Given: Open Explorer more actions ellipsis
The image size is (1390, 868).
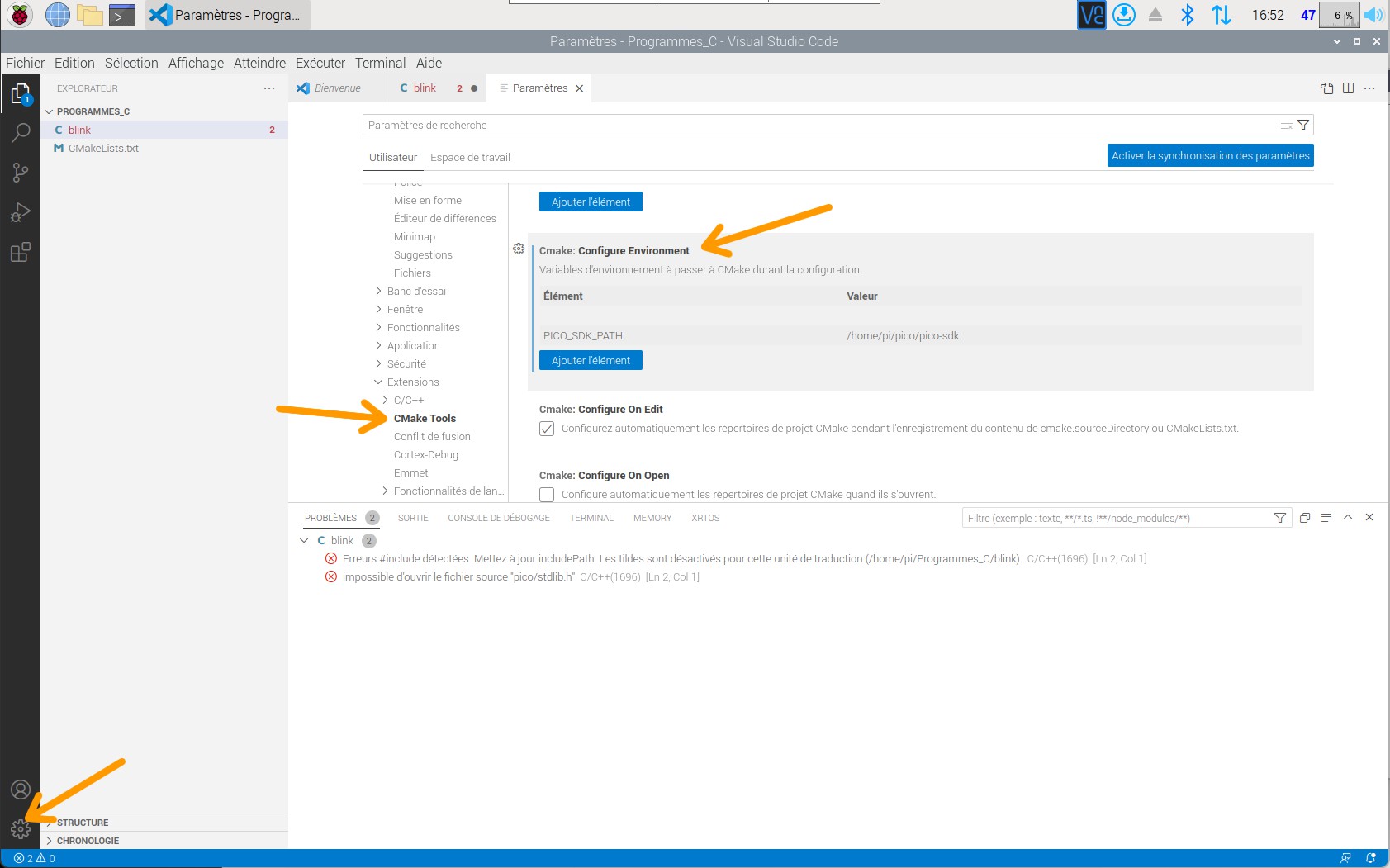Looking at the screenshot, I should click(x=269, y=88).
